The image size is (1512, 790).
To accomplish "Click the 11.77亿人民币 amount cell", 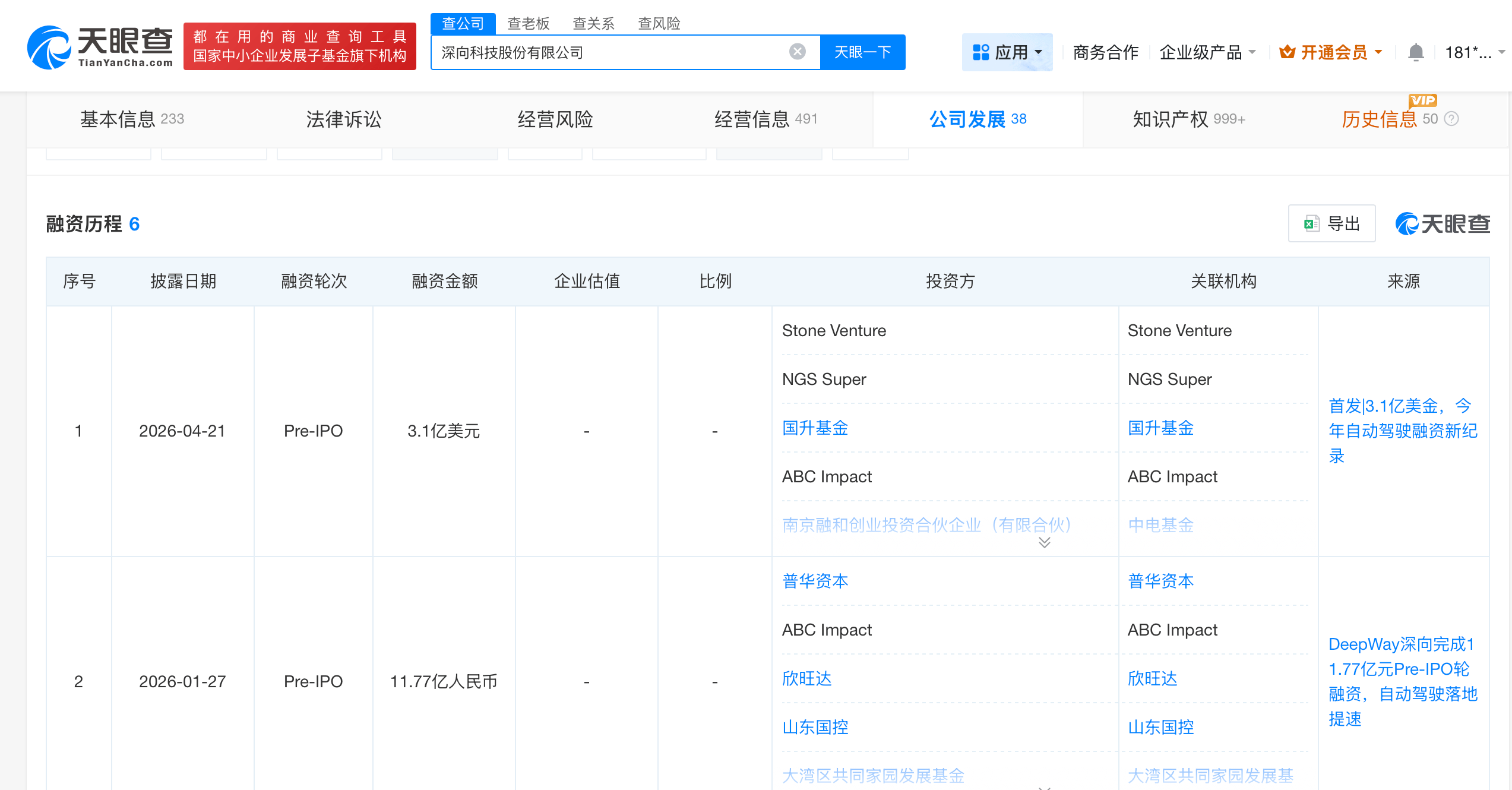I will coord(444,681).
